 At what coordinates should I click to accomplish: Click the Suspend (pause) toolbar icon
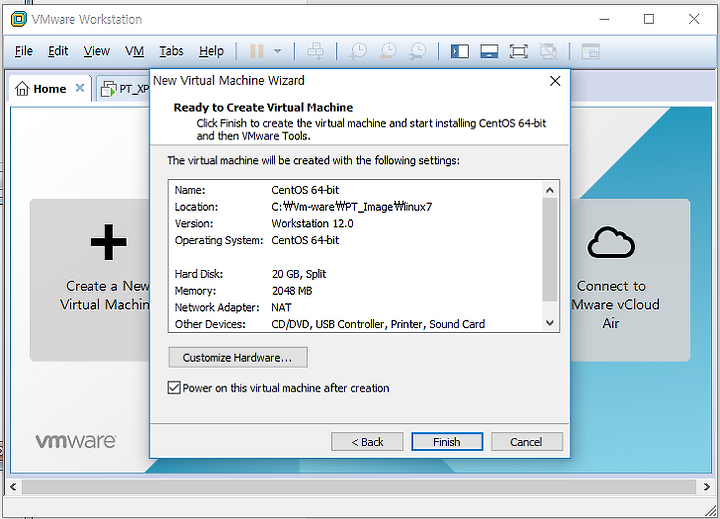(x=256, y=51)
